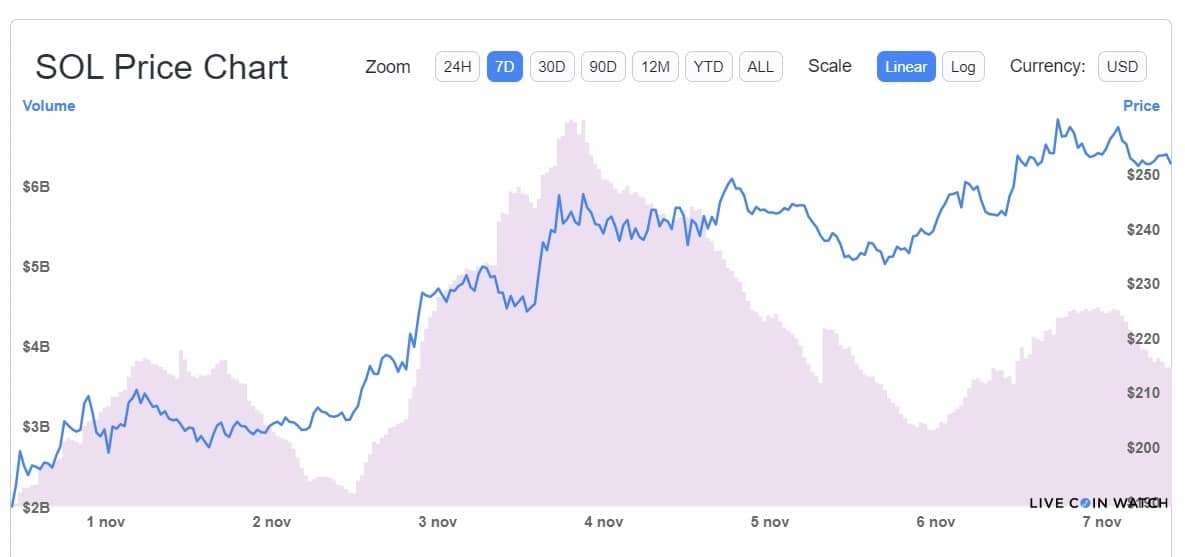Open the USD currency selector
Image resolution: width=1185 pixels, height=557 pixels.
click(1123, 67)
